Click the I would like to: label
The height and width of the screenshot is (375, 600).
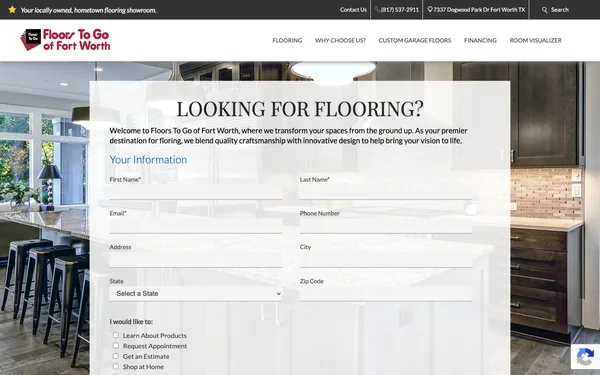(x=131, y=322)
